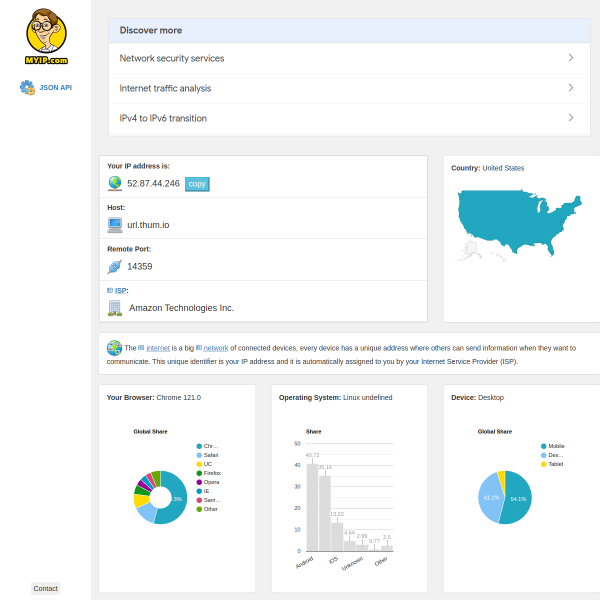Viewport: 600px width, 600px height.
Task: Click the JSON API gear icon
Action: point(27,88)
